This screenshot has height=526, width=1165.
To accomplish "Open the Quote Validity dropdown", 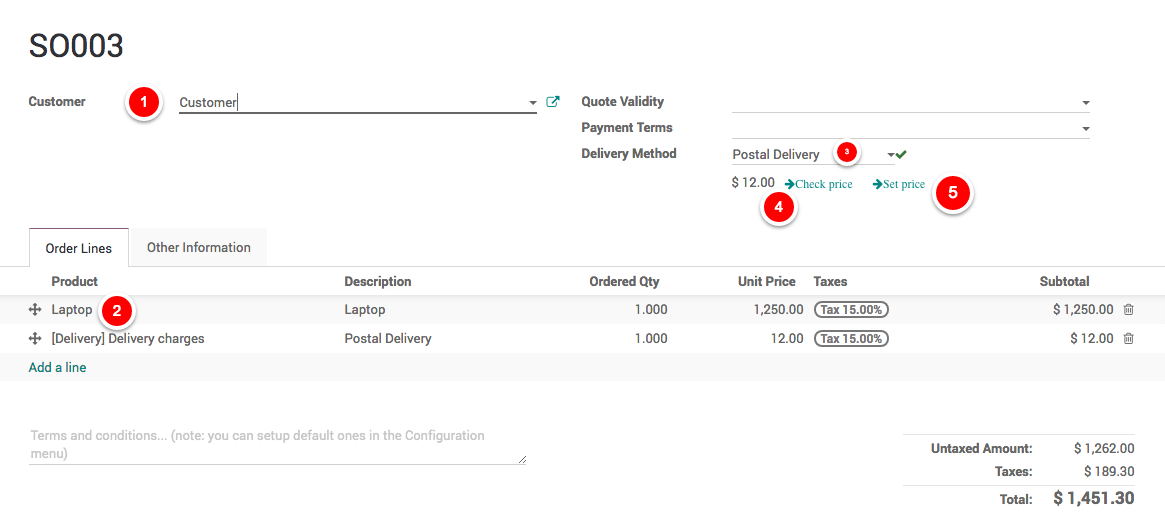I will [1085, 103].
